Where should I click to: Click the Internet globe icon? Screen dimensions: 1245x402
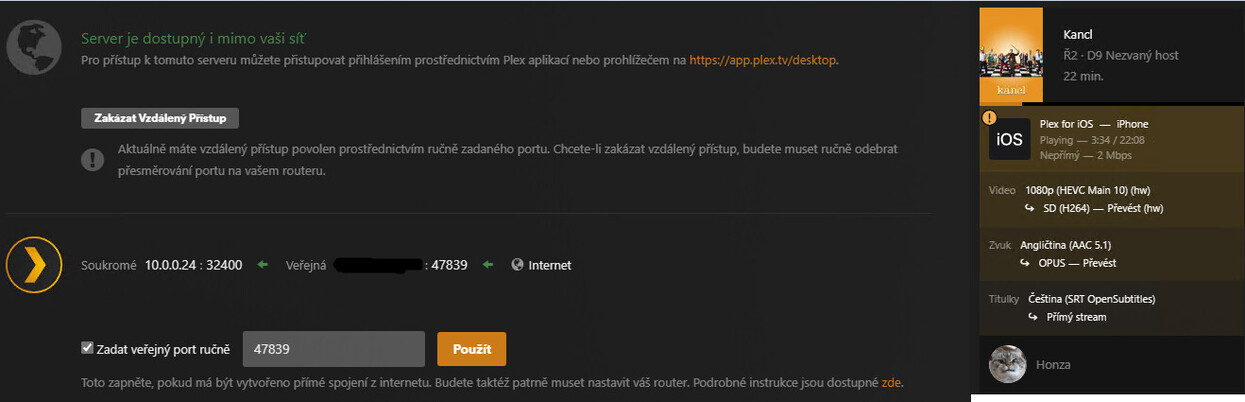pyautogui.click(x=517, y=265)
